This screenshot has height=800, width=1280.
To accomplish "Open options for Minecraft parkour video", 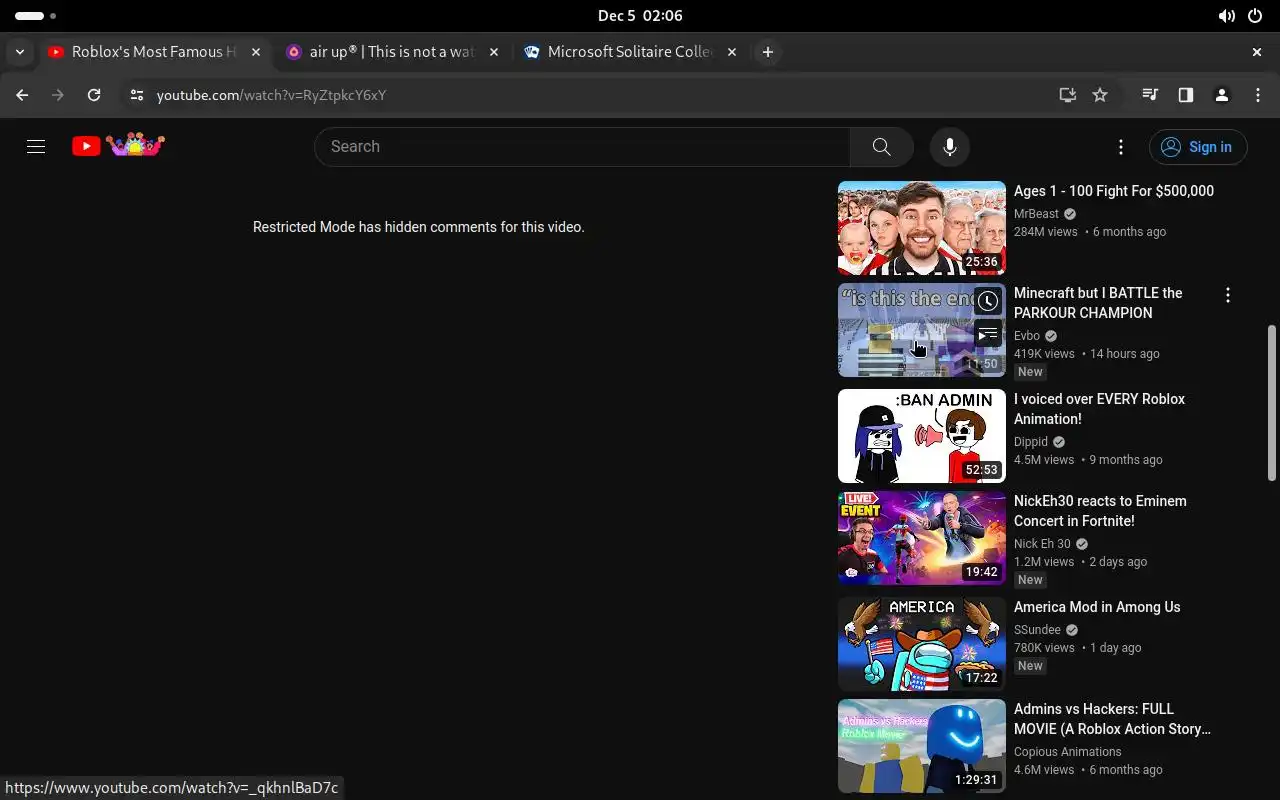I will tap(1227, 295).
